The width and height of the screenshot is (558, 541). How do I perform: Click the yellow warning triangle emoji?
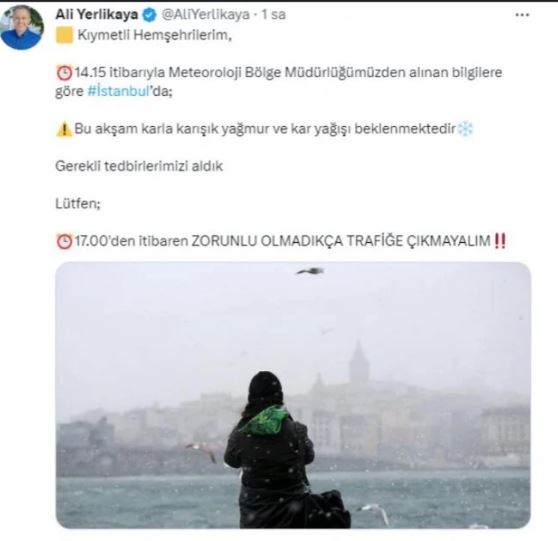pyautogui.click(x=64, y=129)
